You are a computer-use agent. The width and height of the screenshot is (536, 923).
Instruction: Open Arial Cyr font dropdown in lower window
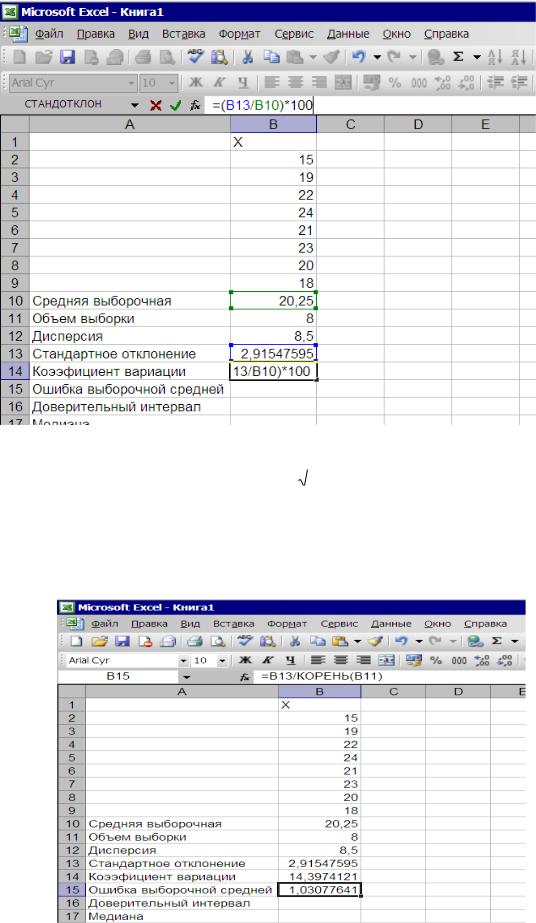pyautogui.click(x=184, y=660)
